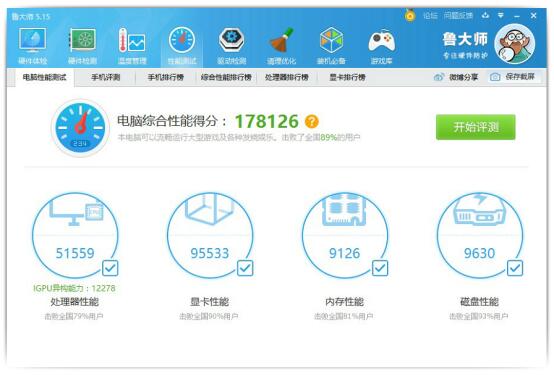The width and height of the screenshot is (554, 375).
Task: Click the download arrow icon in title bar
Action: 485,15
